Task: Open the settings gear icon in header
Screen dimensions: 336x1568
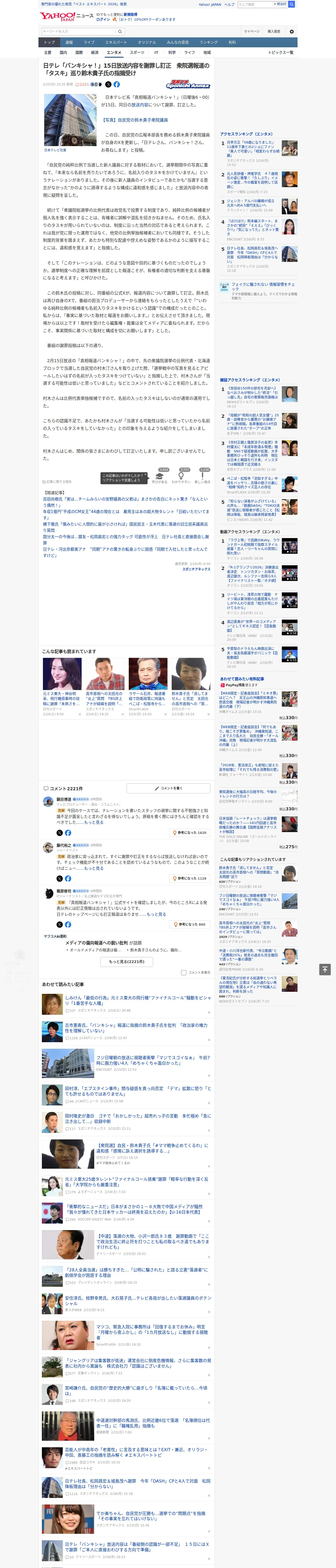Action: pyautogui.click(x=291, y=31)
